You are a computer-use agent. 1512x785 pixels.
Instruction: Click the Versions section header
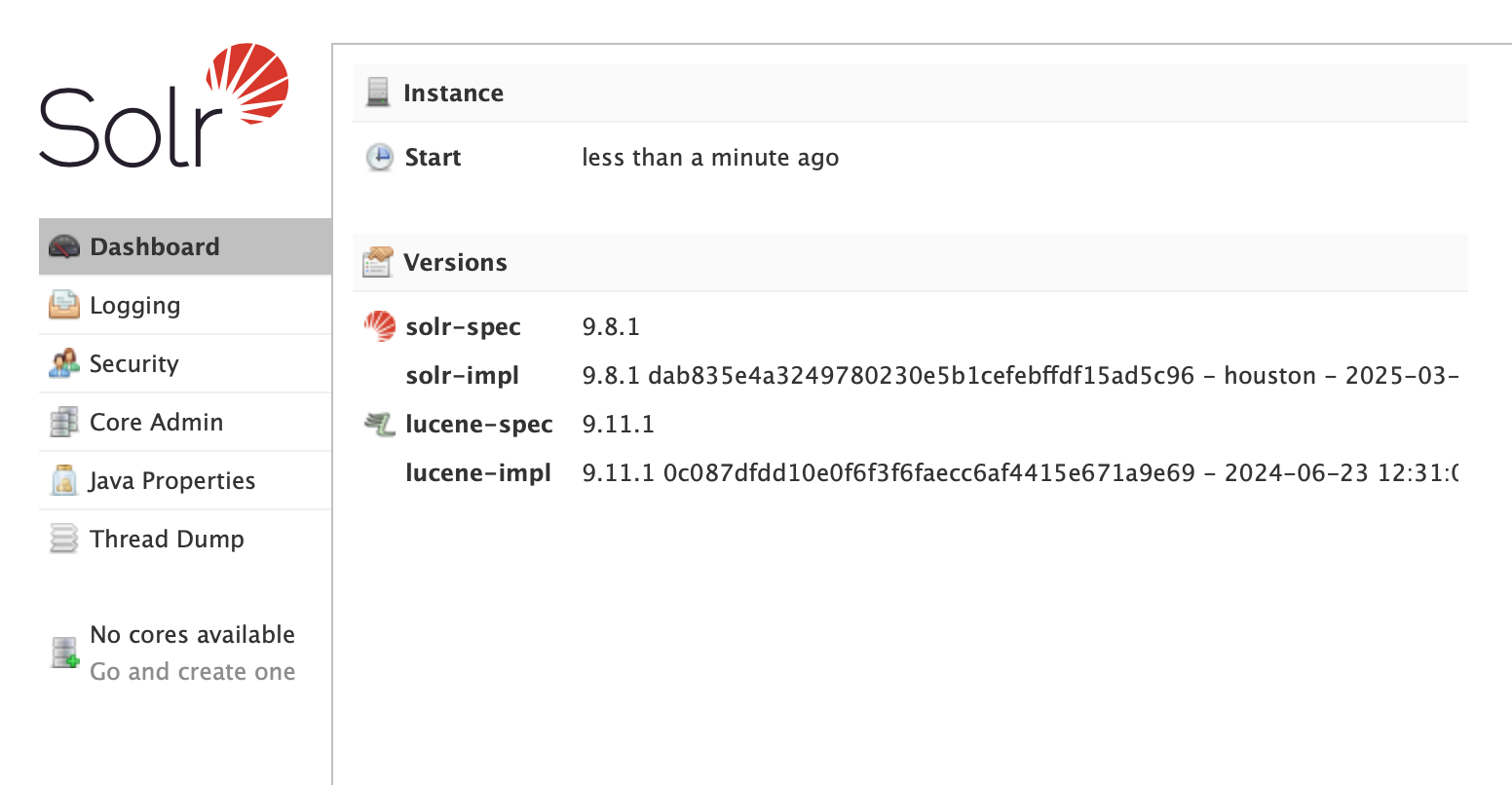(x=910, y=263)
